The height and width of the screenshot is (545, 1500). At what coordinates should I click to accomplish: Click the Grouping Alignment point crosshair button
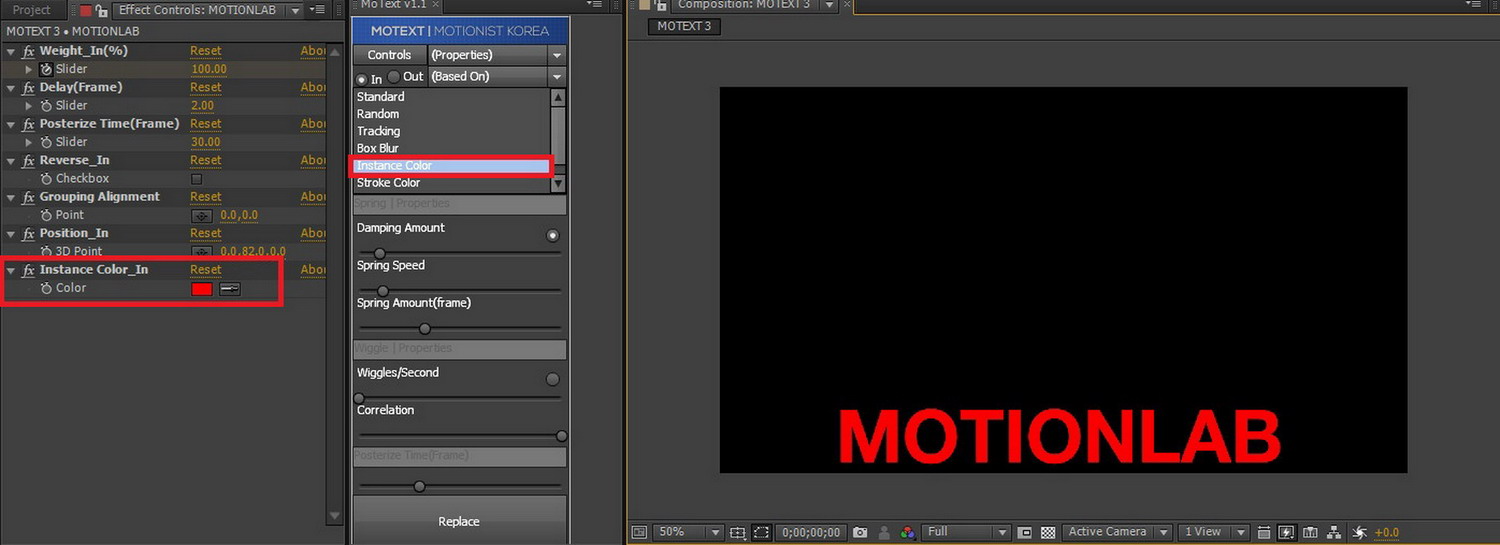202,216
